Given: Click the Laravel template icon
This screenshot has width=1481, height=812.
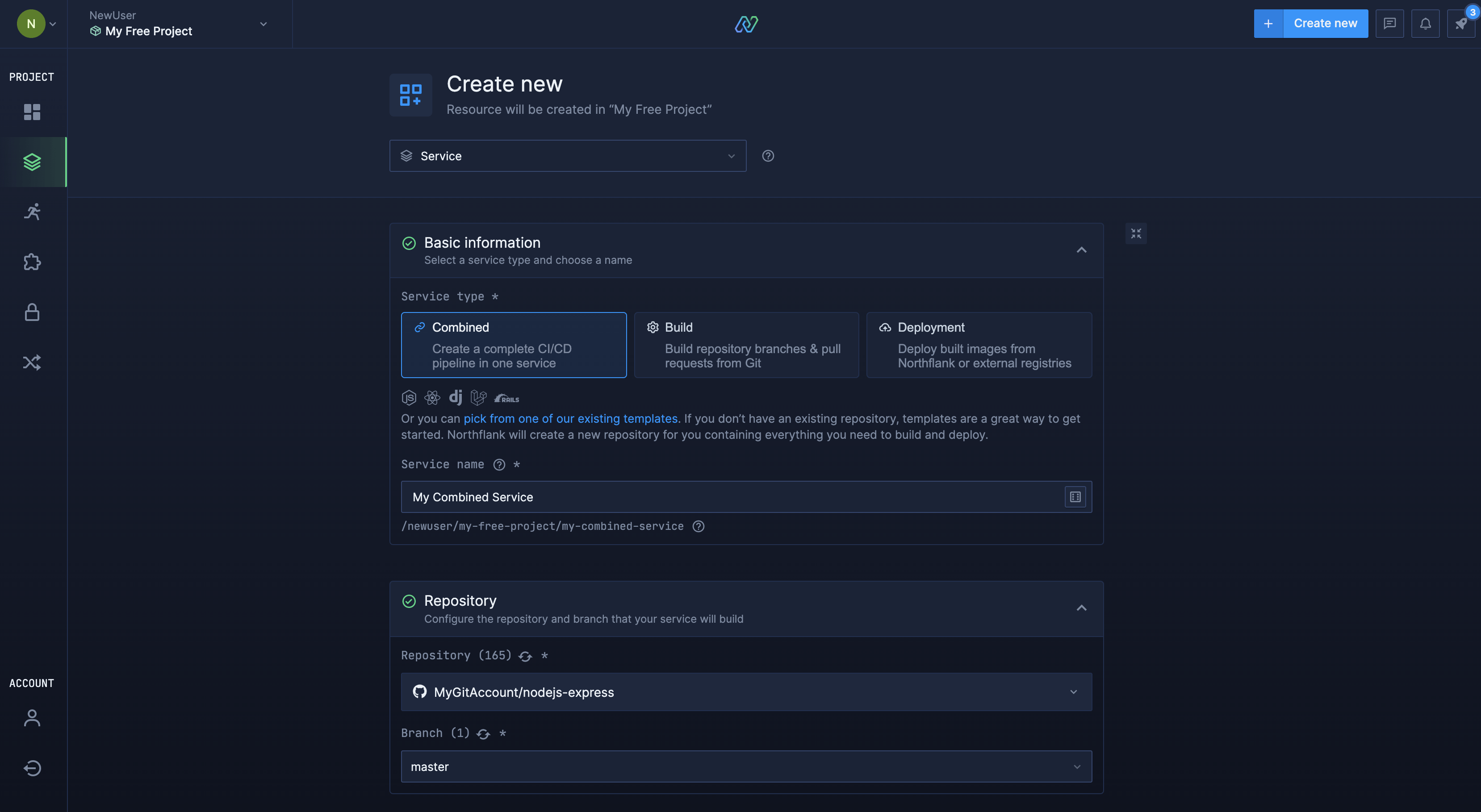Looking at the screenshot, I should [478, 397].
